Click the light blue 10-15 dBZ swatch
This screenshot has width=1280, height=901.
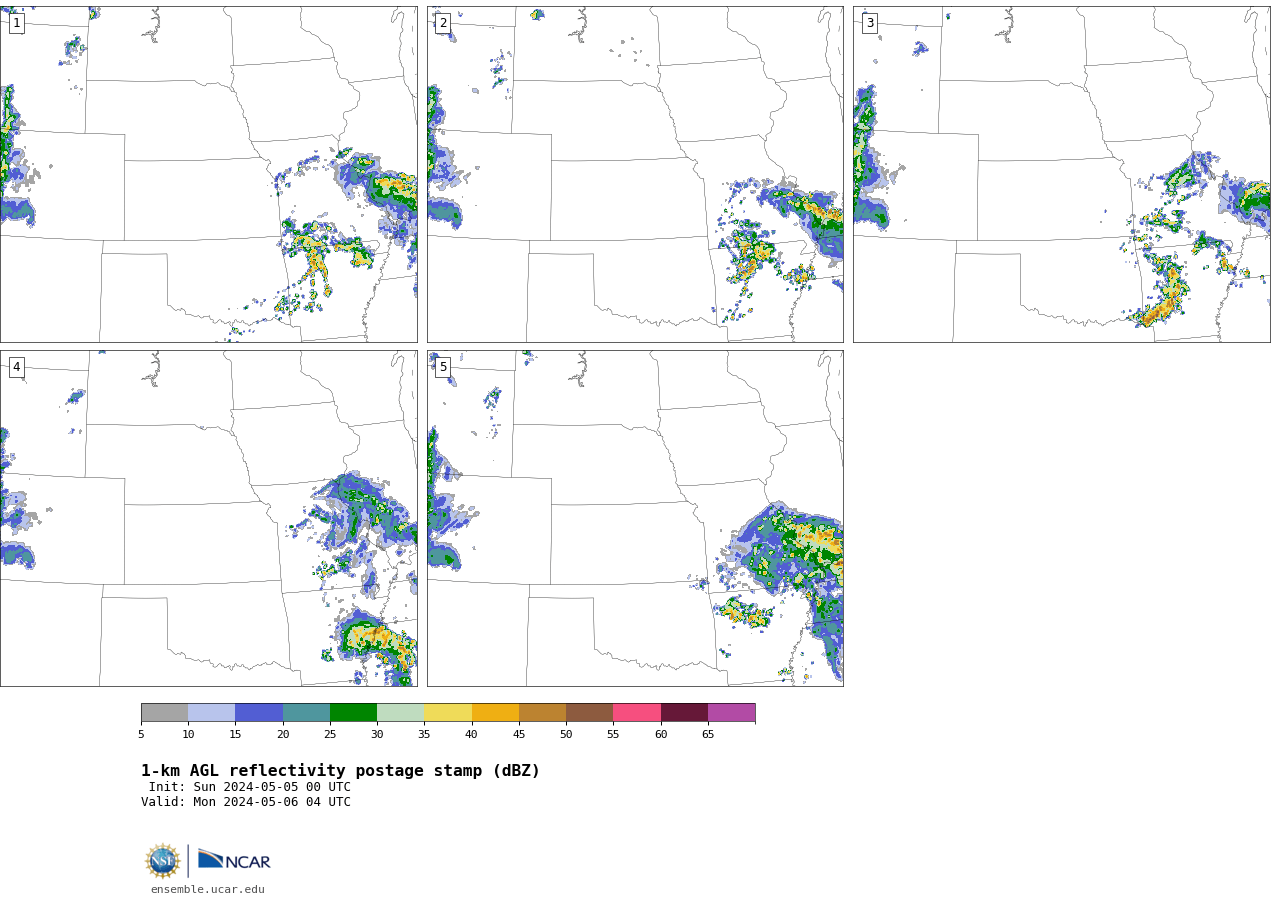point(212,713)
